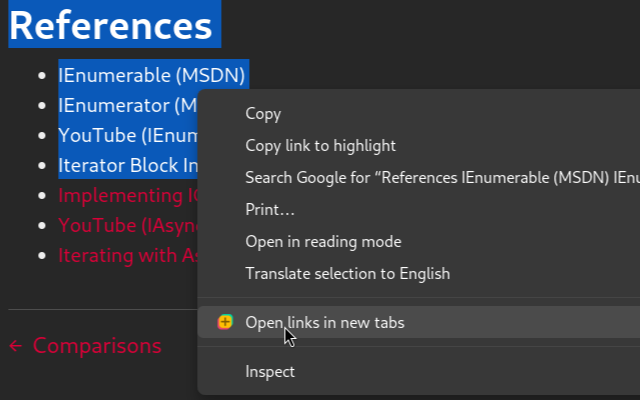Click the Open links extension icon

click(x=226, y=322)
